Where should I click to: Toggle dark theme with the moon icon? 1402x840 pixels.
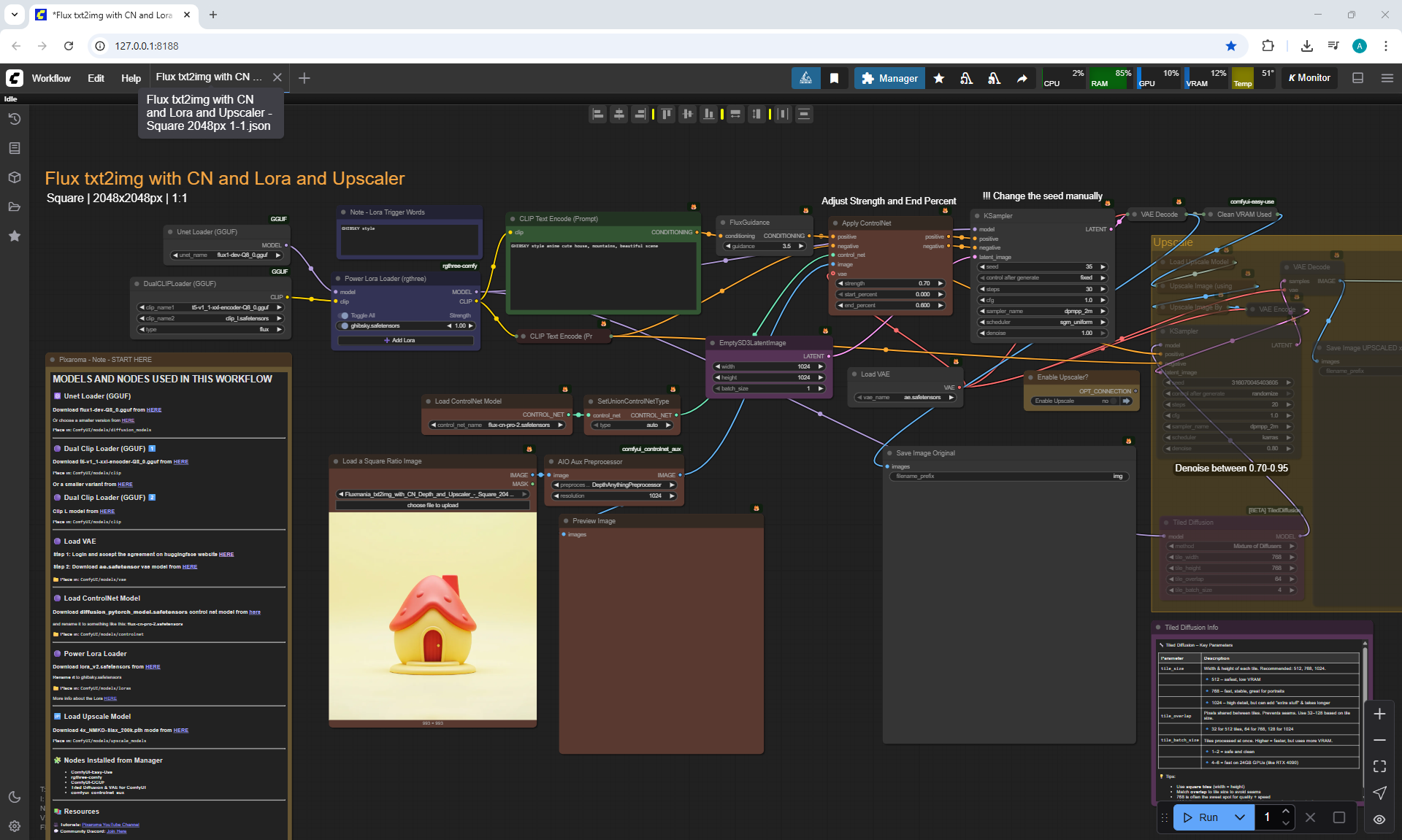[x=15, y=797]
